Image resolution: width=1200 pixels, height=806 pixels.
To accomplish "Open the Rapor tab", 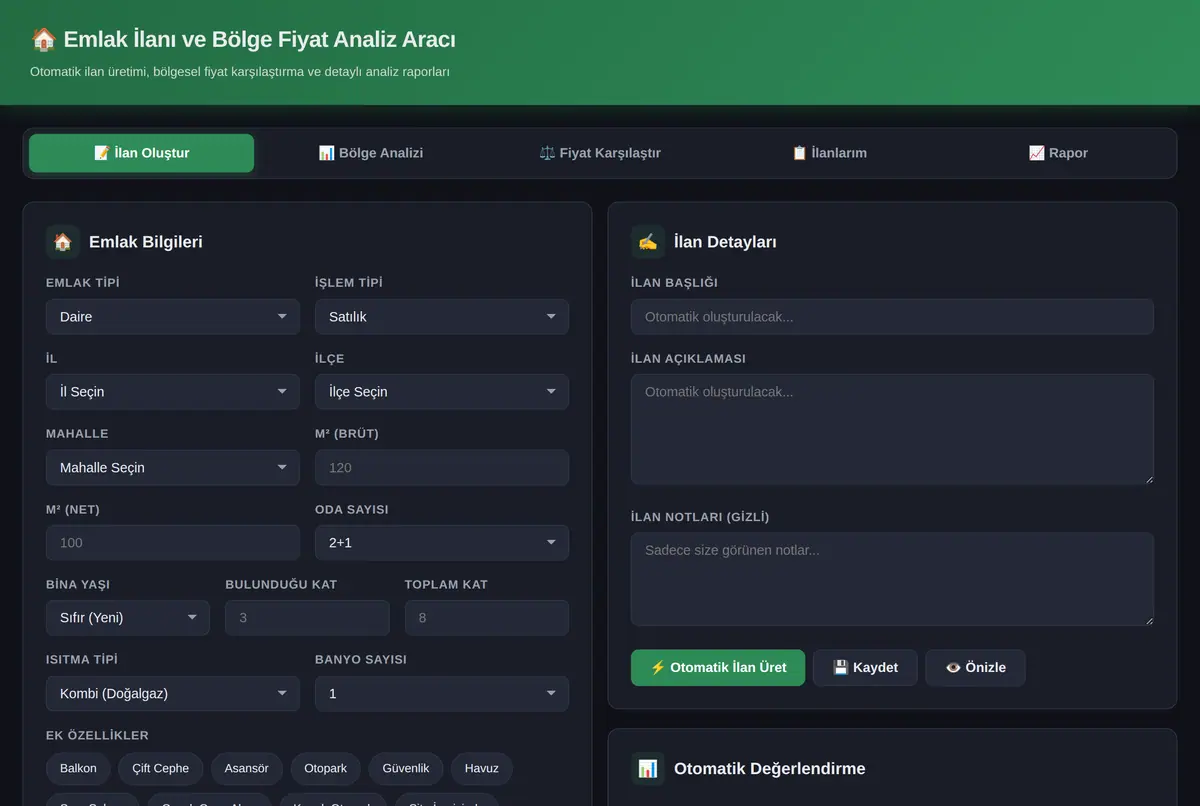I will [1058, 153].
